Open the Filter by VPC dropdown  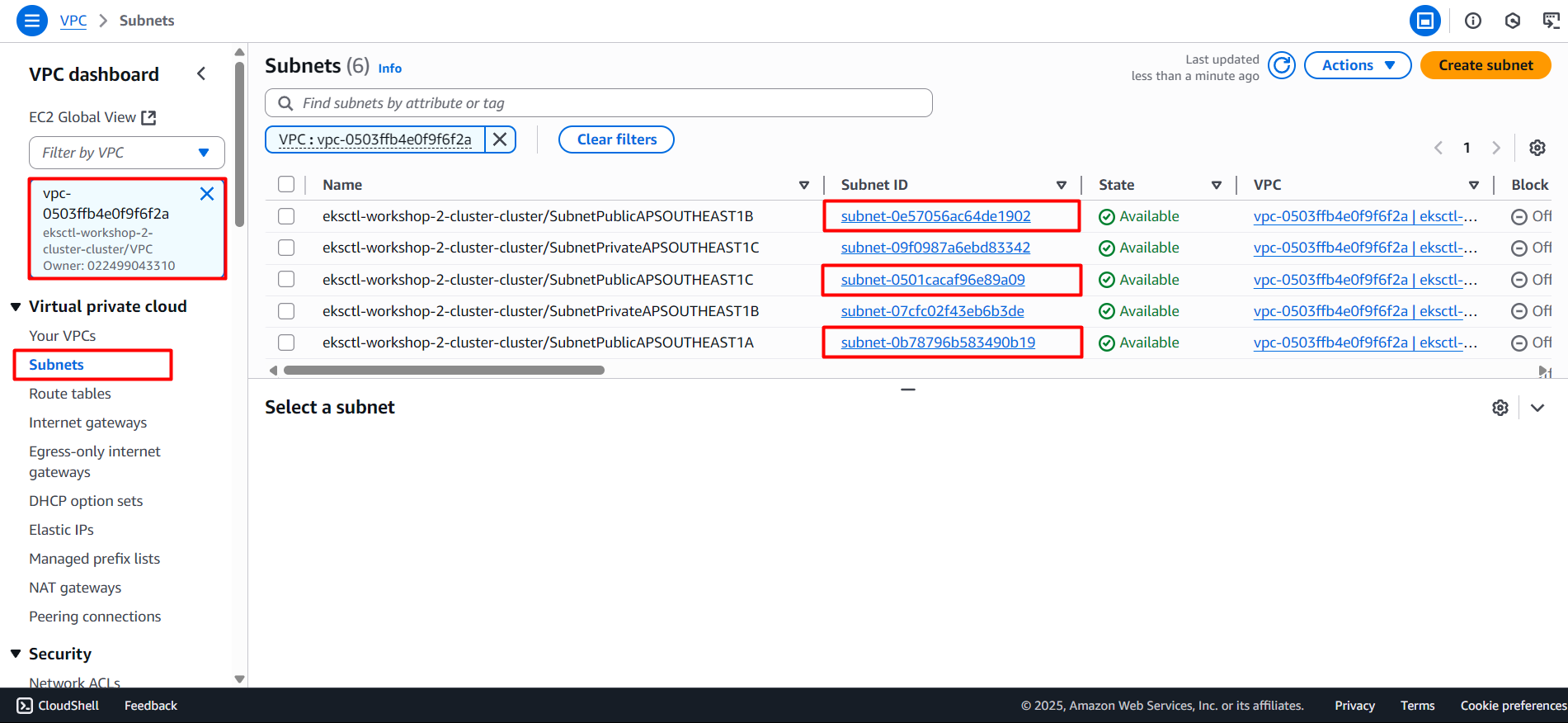coord(127,153)
